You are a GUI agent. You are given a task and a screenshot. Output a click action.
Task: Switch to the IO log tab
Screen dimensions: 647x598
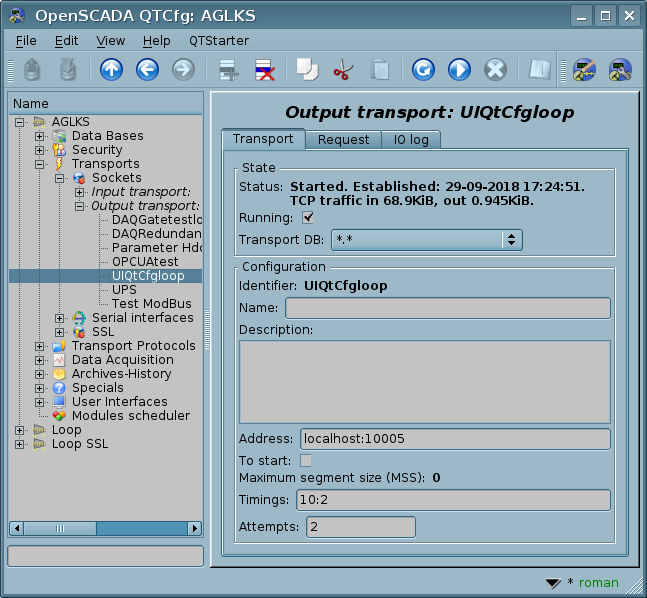(x=411, y=139)
